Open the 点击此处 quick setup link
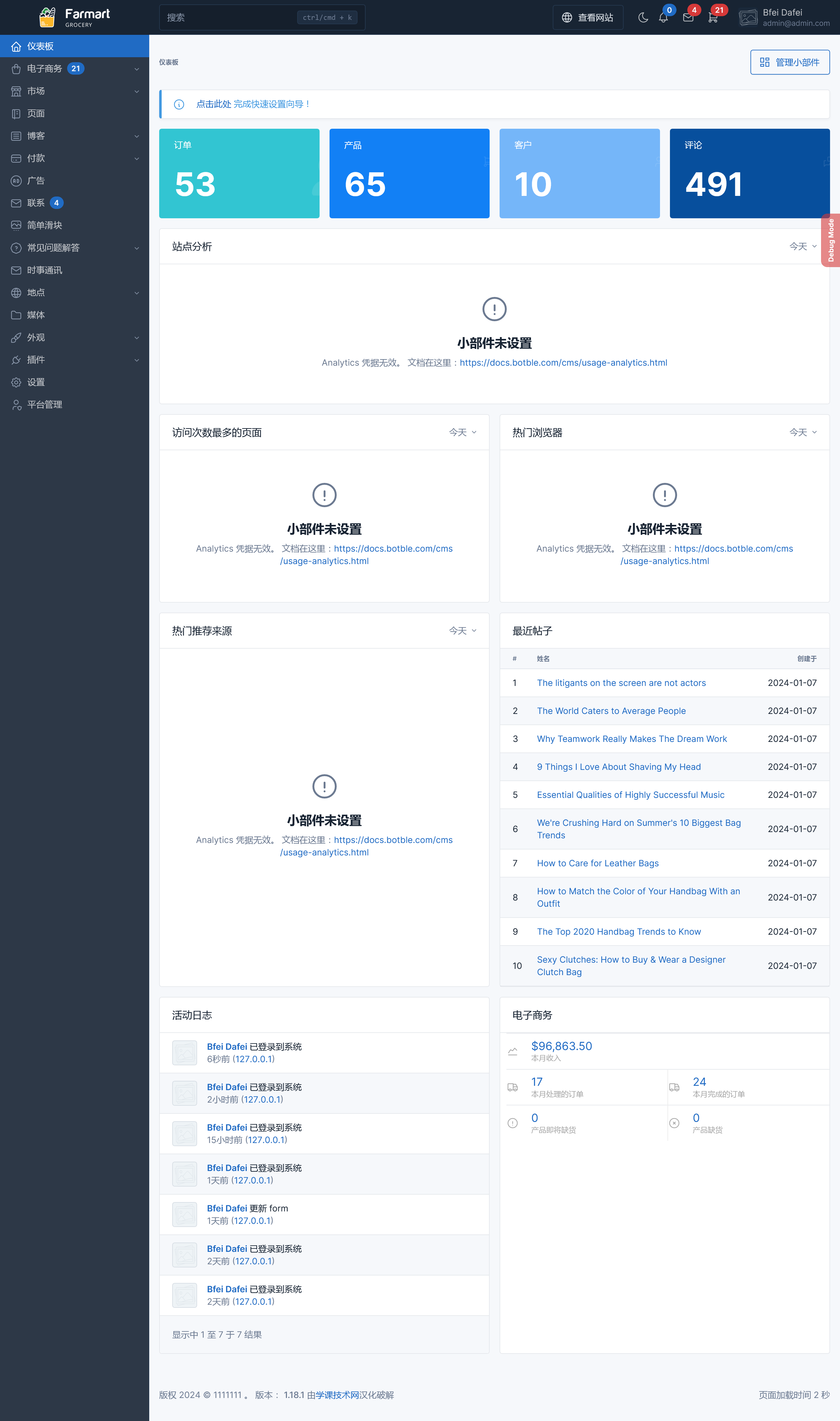This screenshot has width=840, height=1421. tap(213, 104)
